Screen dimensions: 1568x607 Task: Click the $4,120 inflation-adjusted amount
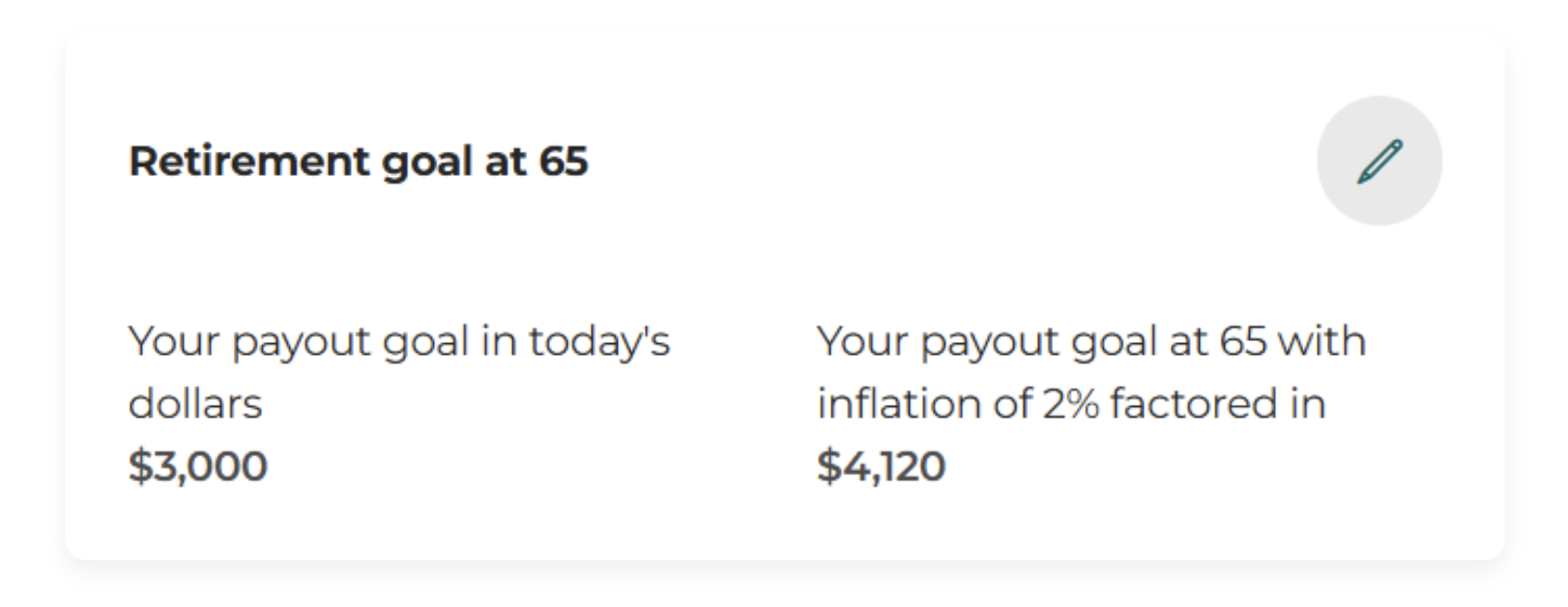pyautogui.click(x=881, y=466)
